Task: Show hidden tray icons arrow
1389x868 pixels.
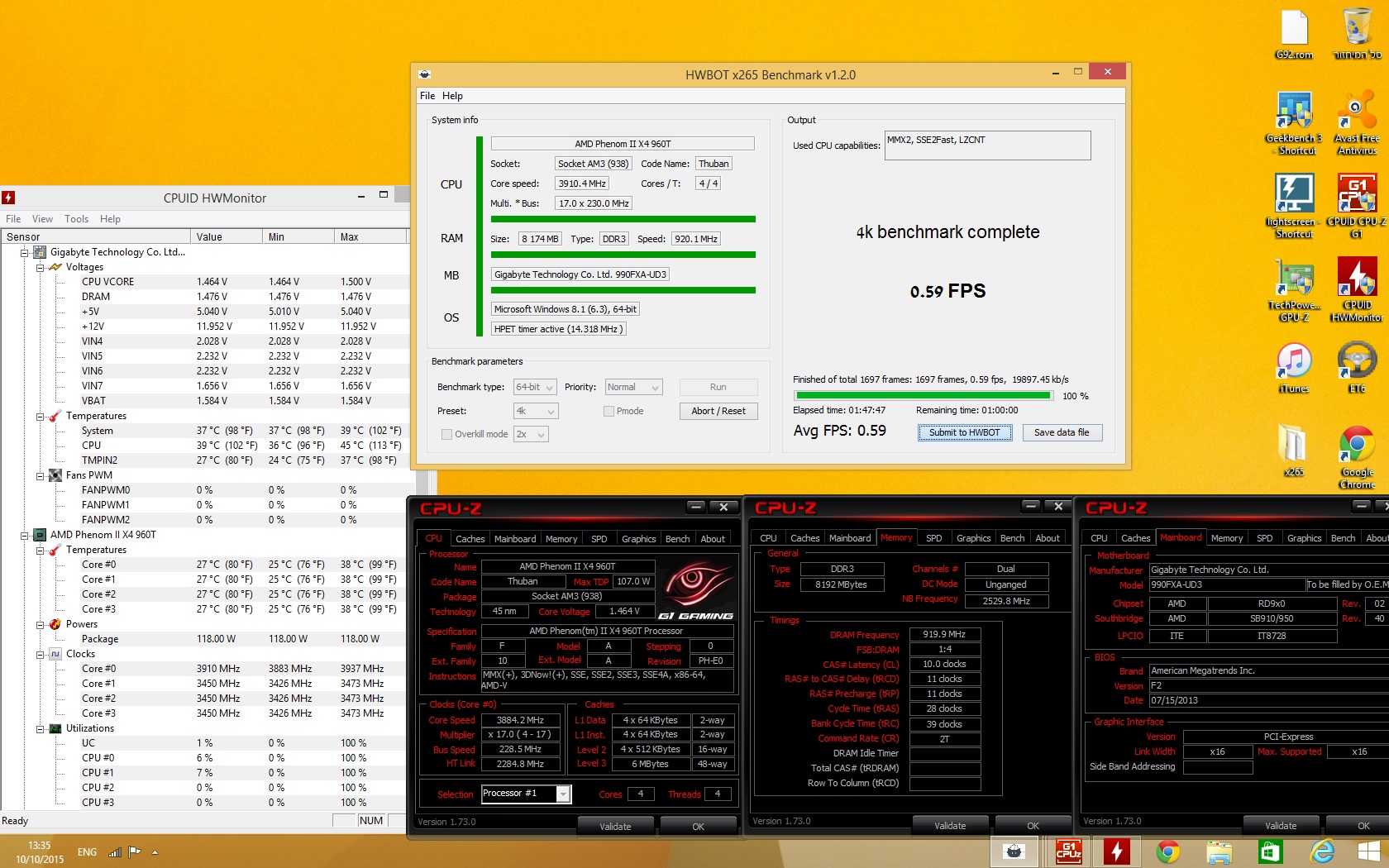Action: [155, 851]
